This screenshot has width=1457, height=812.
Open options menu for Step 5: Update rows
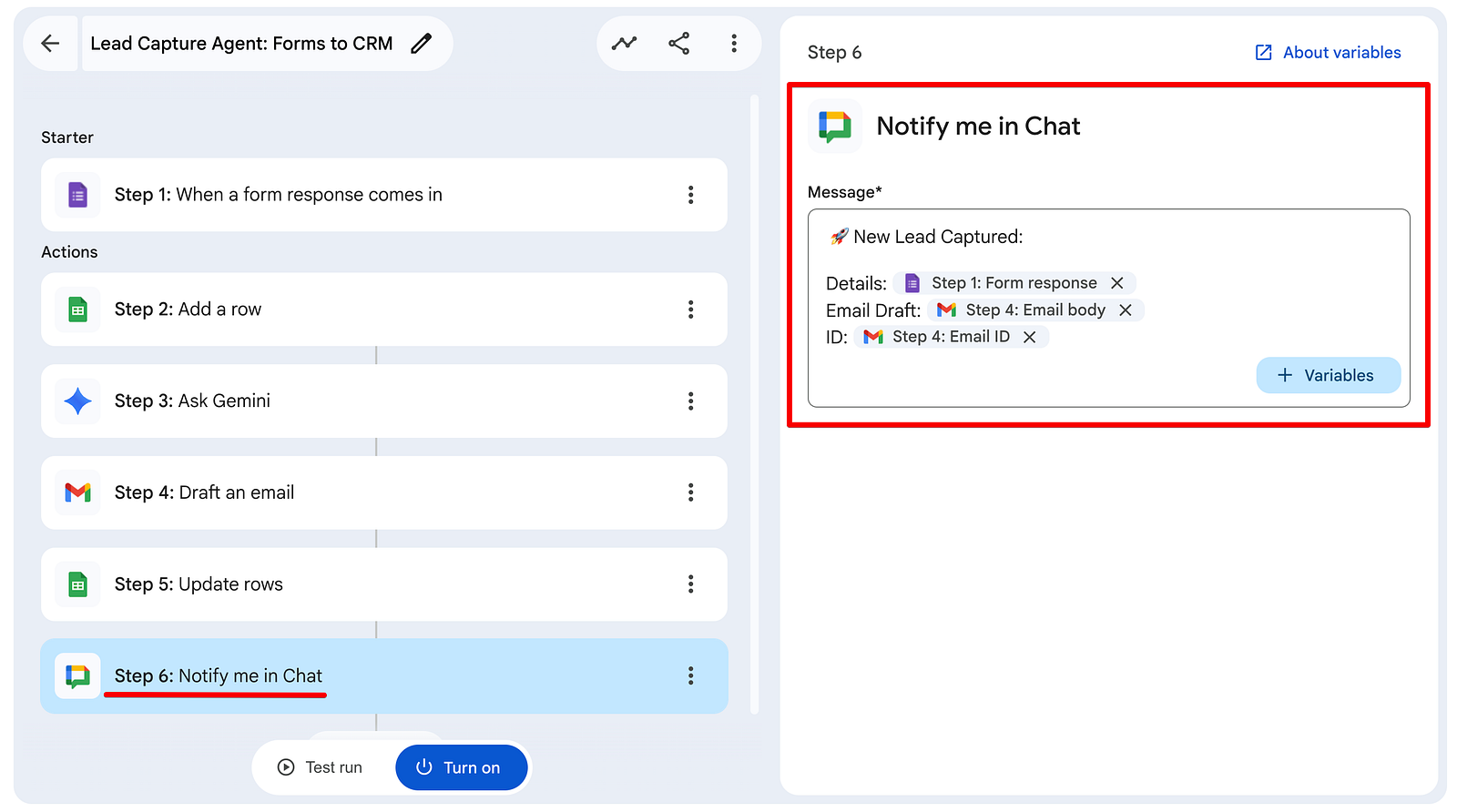(691, 584)
